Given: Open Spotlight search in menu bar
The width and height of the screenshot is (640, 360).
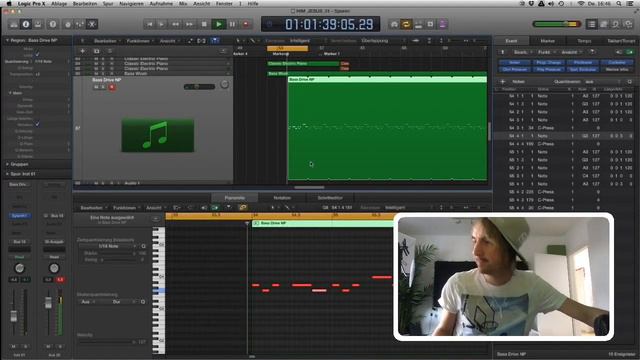Looking at the screenshot, I should point(619,3).
